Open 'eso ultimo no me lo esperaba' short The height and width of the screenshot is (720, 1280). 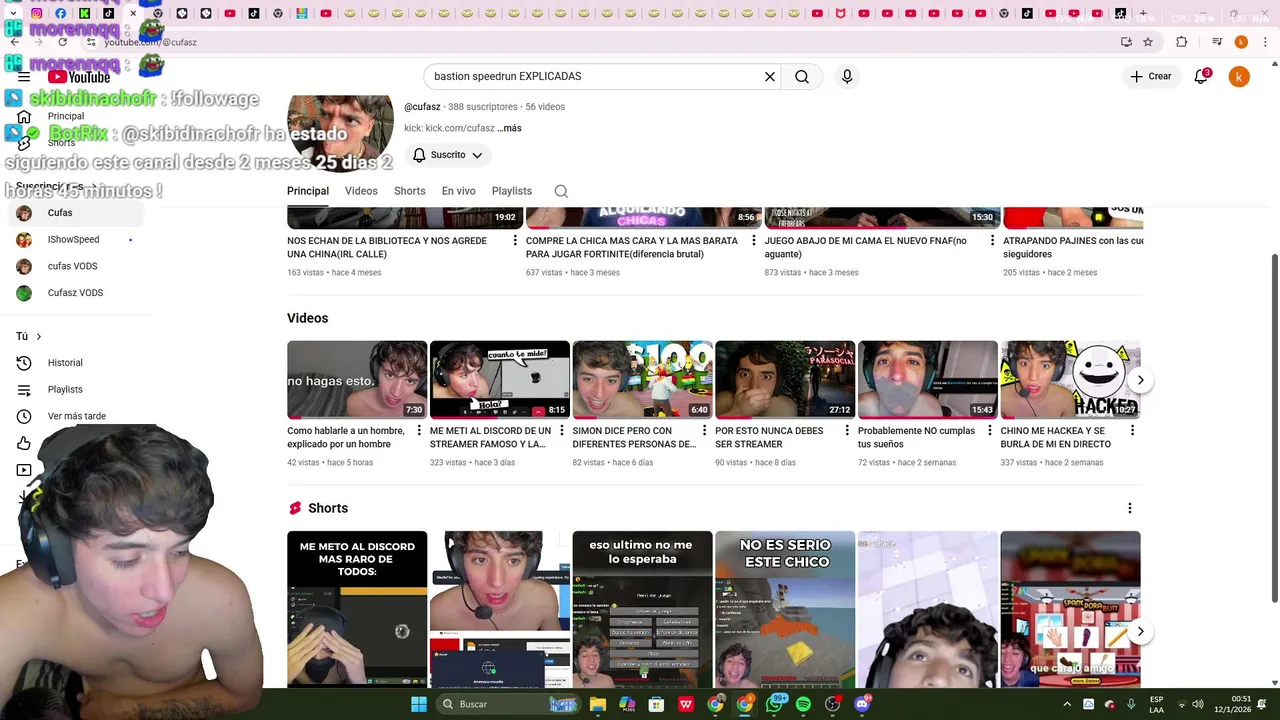[x=642, y=609]
